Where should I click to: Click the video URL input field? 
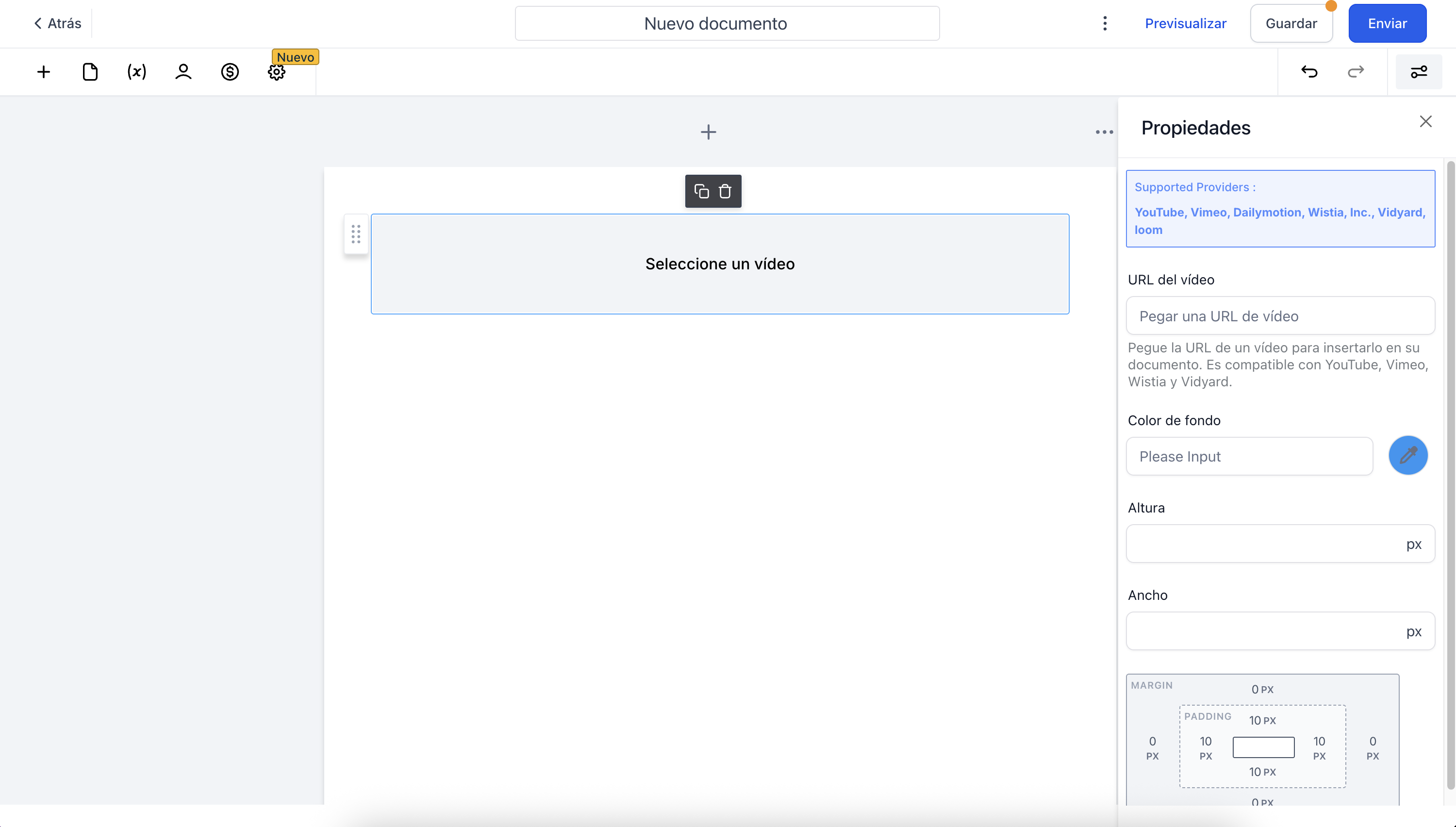pos(1280,316)
